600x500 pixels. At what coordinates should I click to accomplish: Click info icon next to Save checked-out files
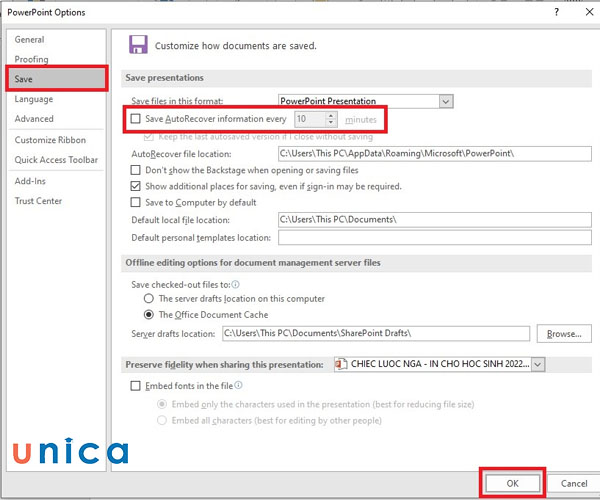pos(236,284)
